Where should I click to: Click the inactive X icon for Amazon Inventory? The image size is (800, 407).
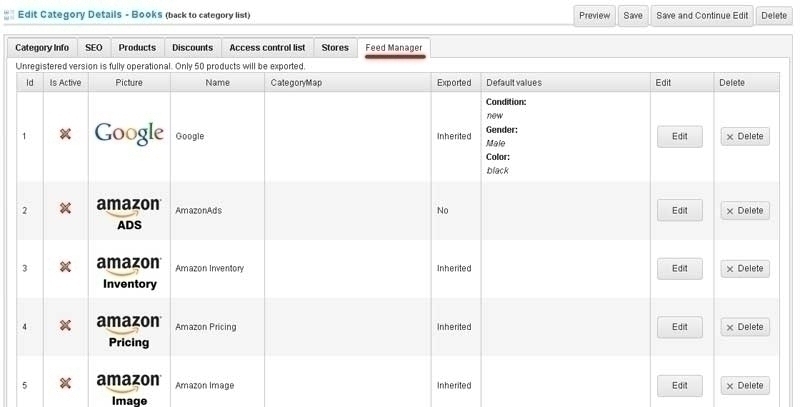[65, 267]
